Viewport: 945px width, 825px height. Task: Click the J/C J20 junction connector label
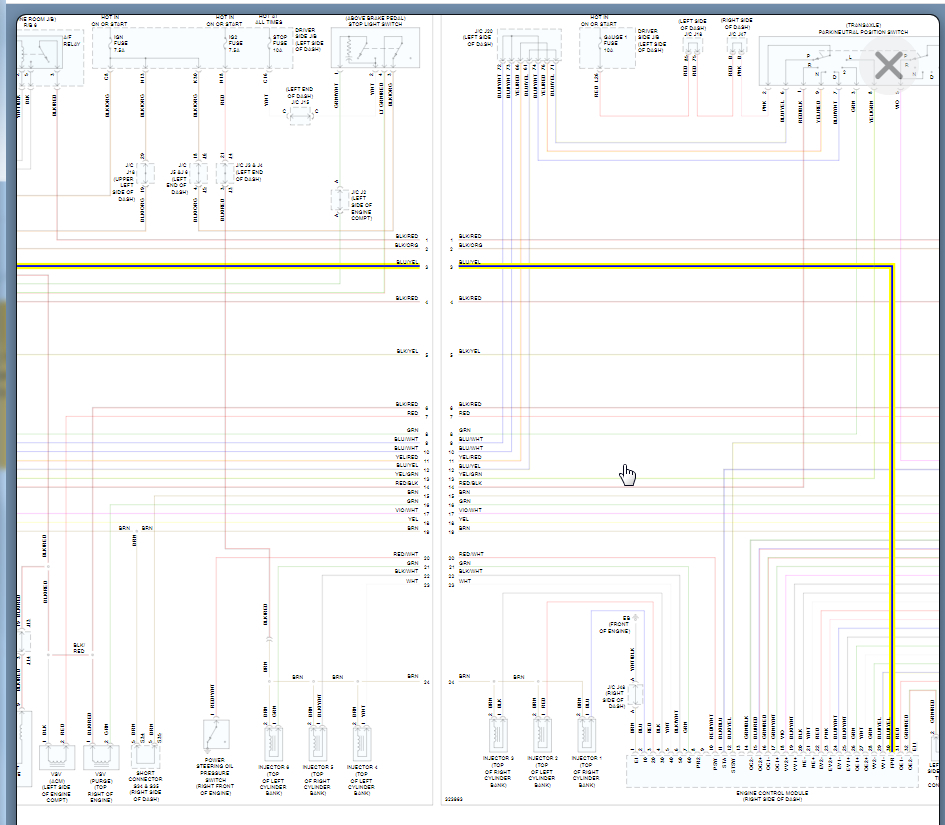pos(479,37)
